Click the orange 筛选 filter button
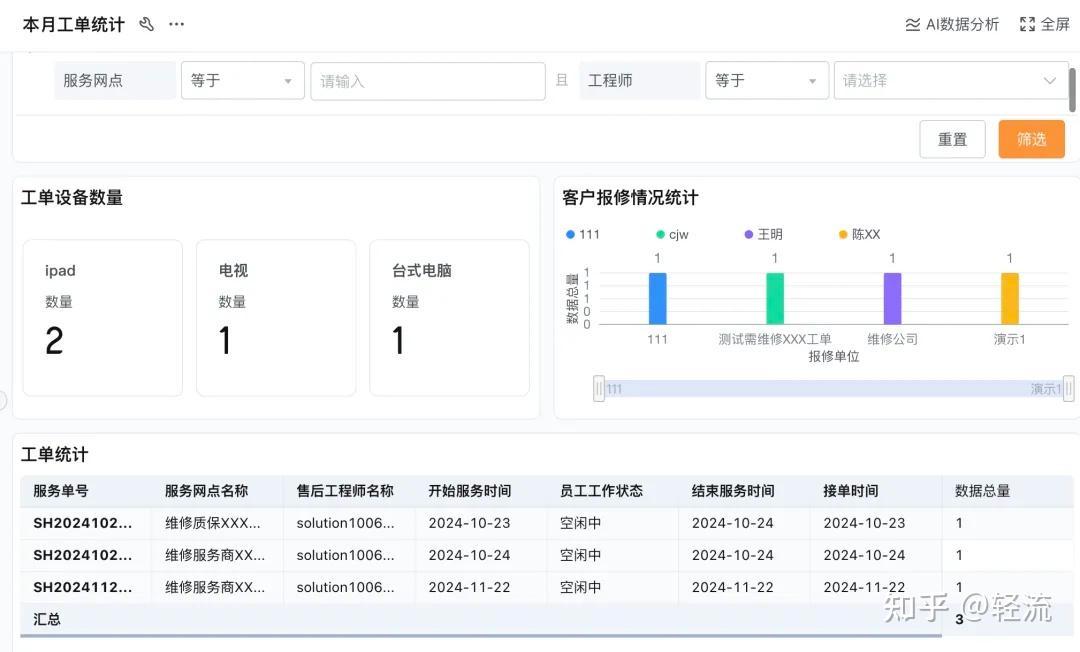 tap(1031, 139)
